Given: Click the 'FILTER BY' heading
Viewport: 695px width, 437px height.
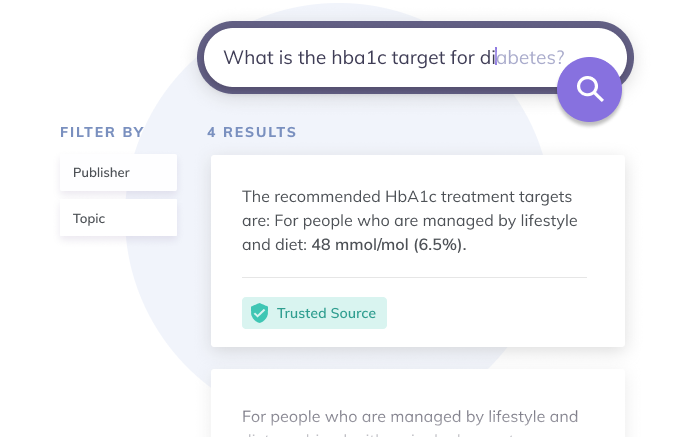Looking at the screenshot, I should pyautogui.click(x=102, y=132).
